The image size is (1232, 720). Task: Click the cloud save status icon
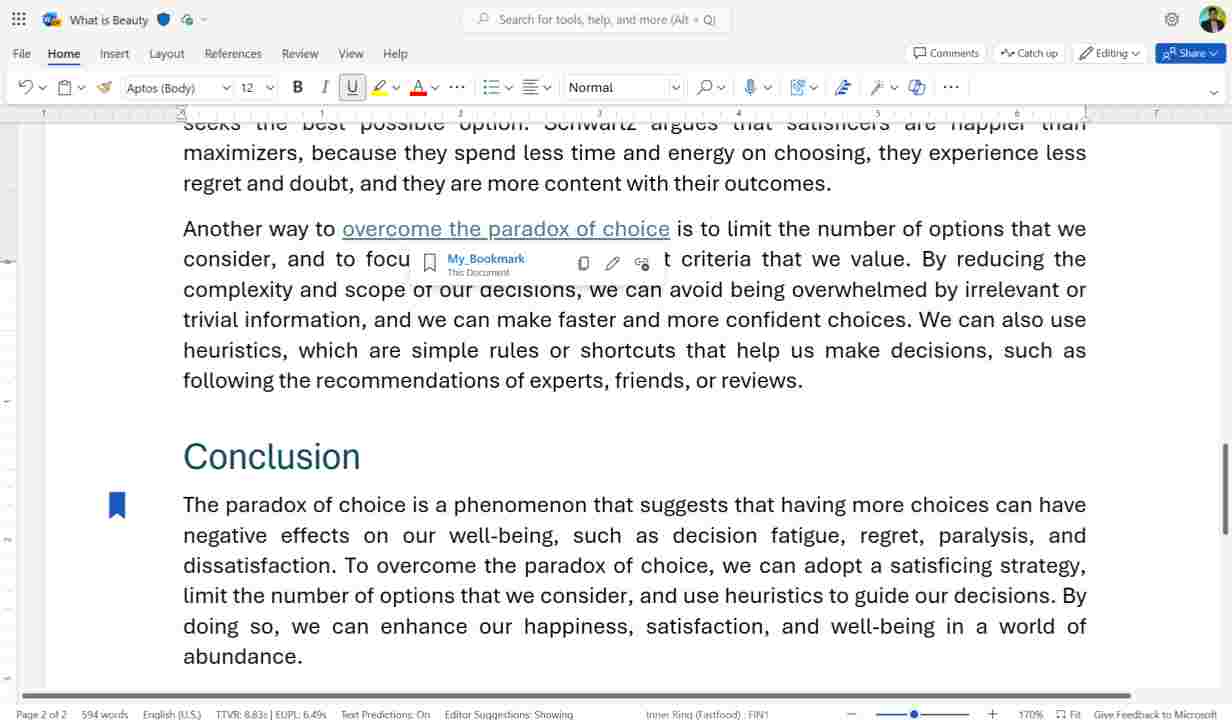click(187, 19)
